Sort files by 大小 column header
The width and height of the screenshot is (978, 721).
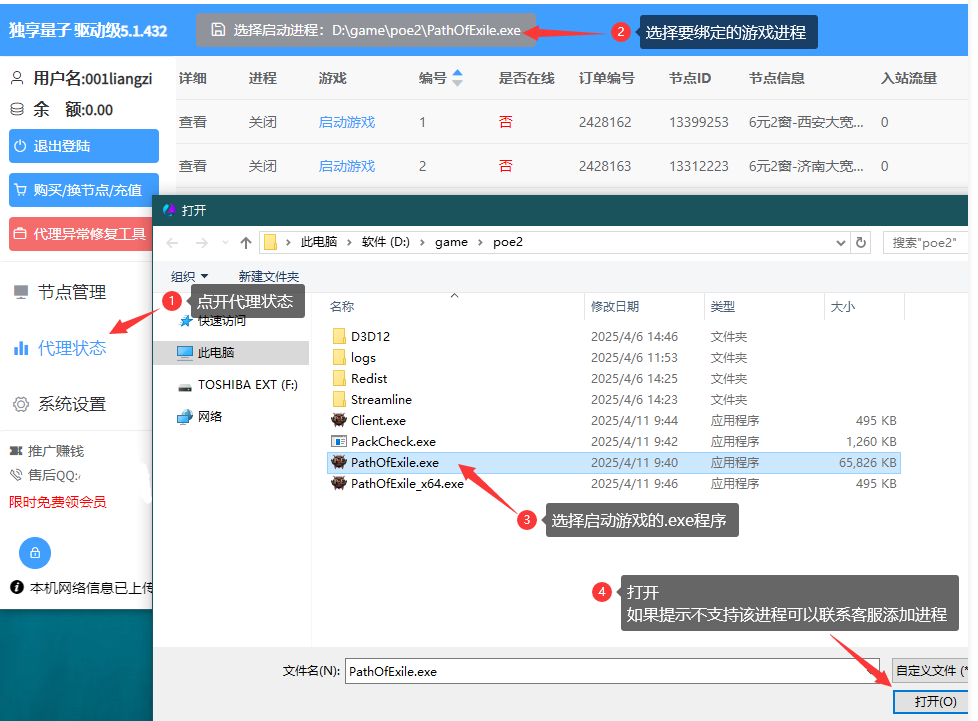tap(843, 306)
